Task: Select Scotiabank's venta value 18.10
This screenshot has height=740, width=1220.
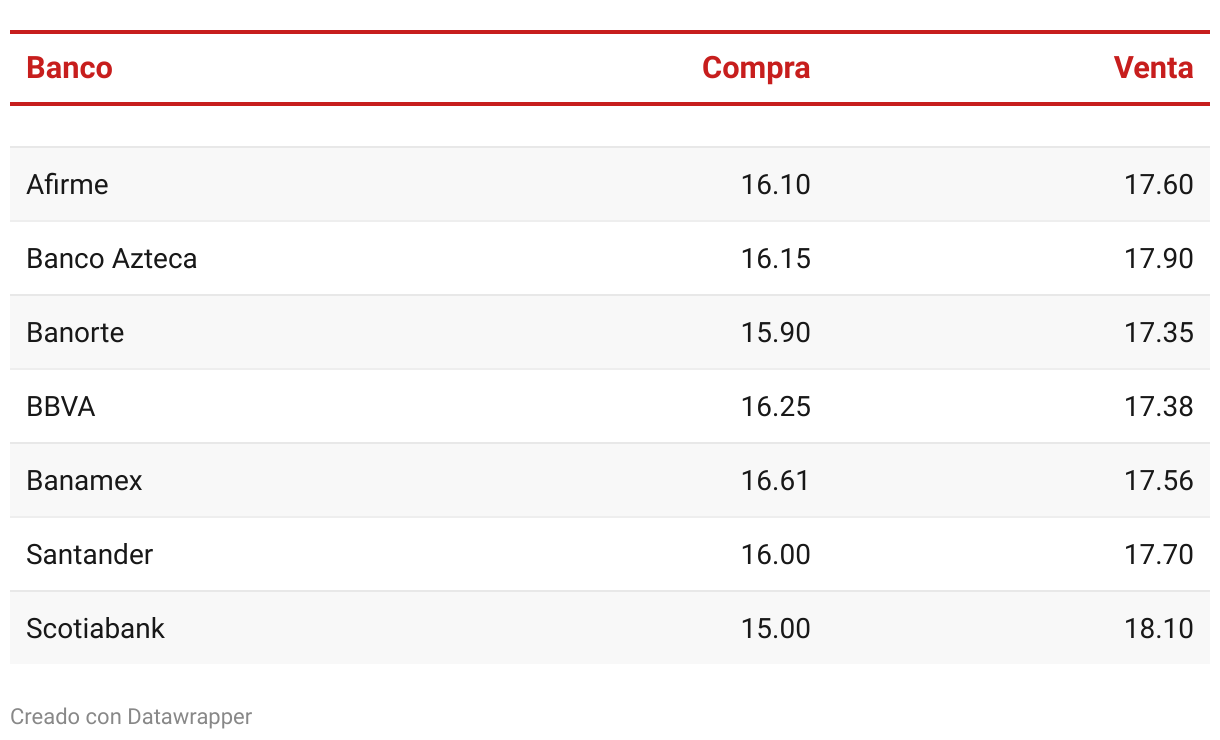Action: pyautogui.click(x=1159, y=629)
